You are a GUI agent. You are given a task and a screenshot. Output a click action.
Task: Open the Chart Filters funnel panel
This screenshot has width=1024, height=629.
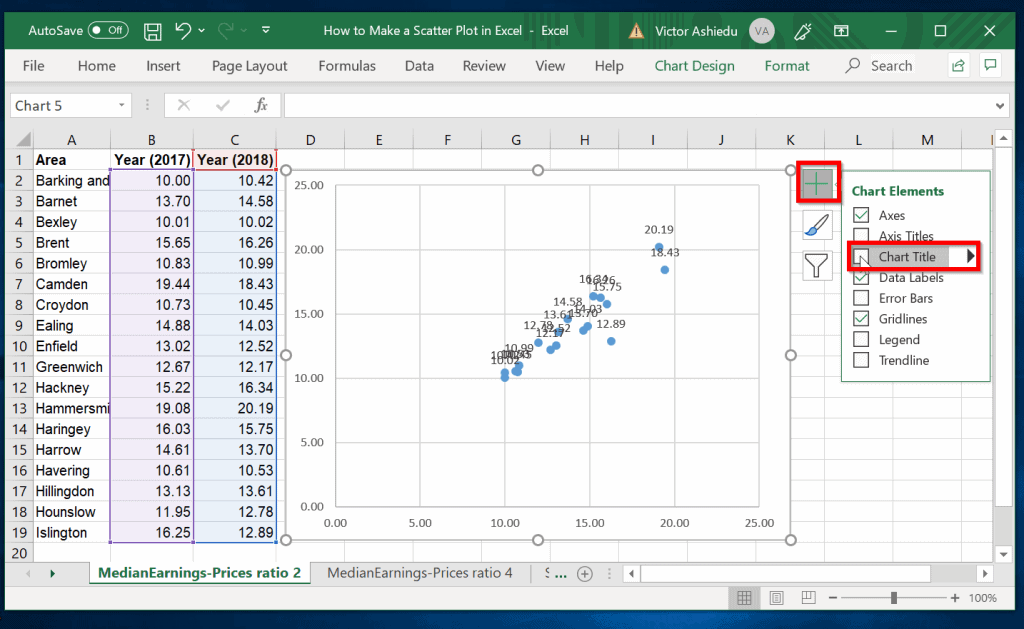tap(815, 264)
